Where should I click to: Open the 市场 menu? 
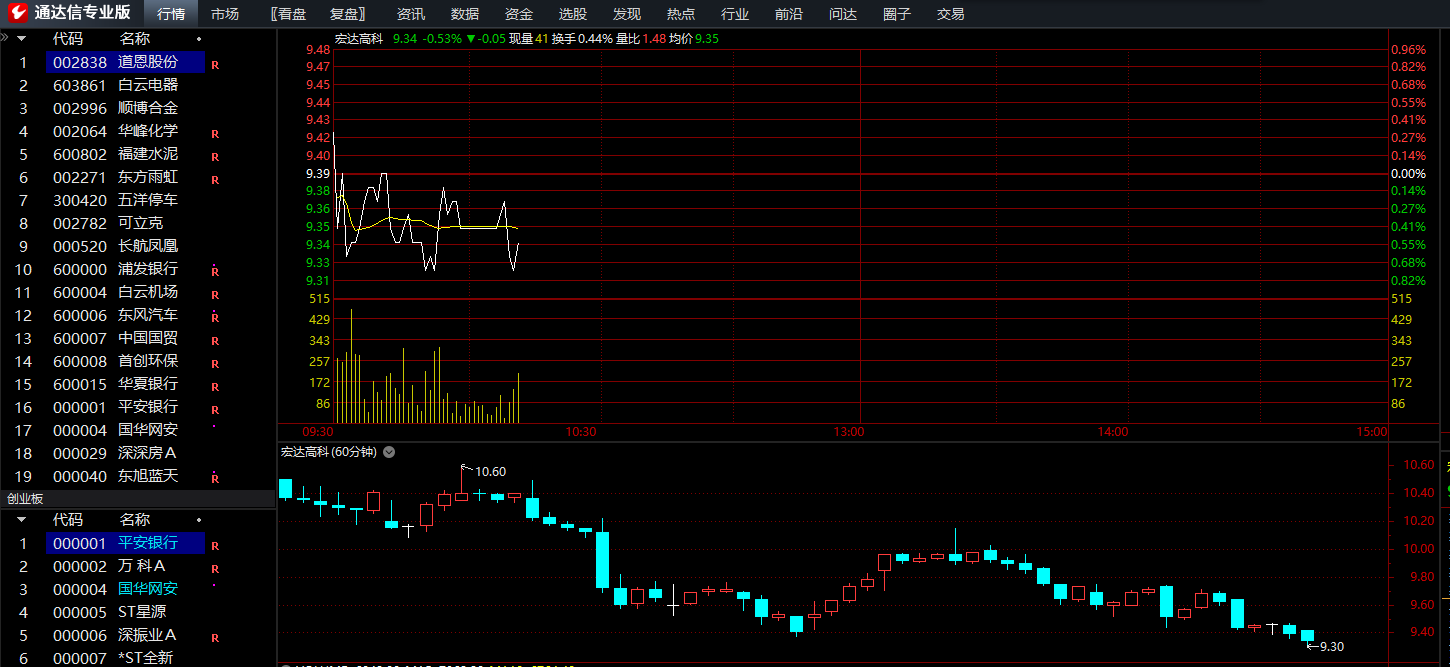coord(225,14)
